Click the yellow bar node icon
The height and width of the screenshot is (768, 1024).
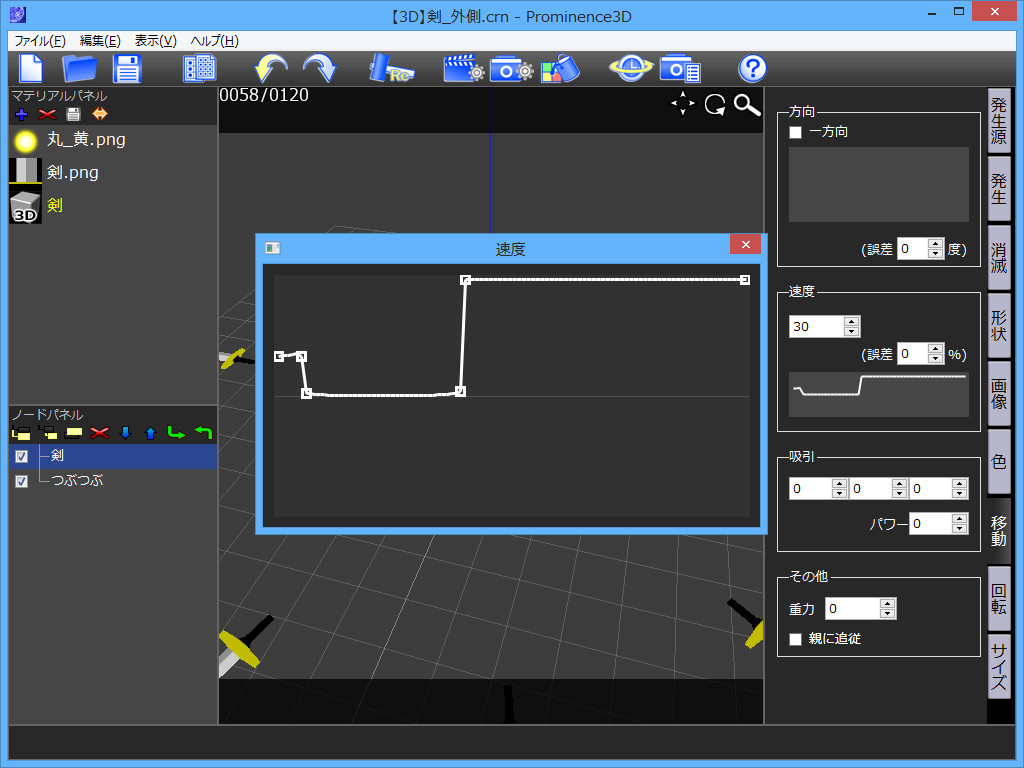tap(73, 432)
